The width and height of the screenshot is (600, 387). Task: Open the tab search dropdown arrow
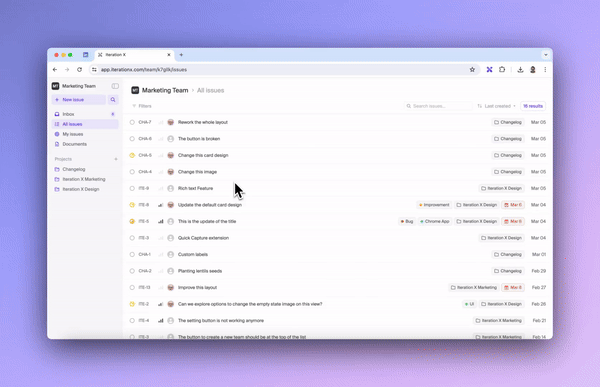click(546, 55)
